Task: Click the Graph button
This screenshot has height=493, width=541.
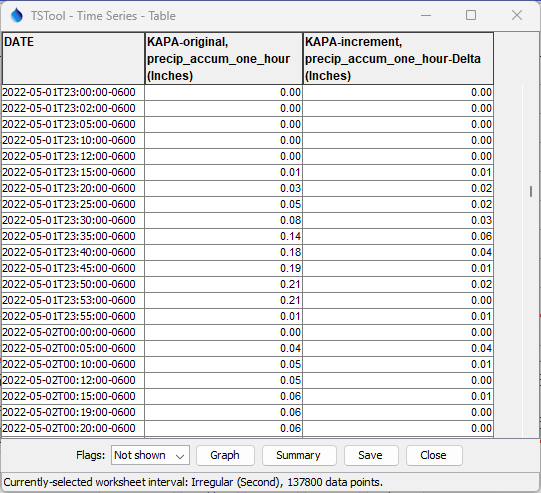Action: pos(225,455)
